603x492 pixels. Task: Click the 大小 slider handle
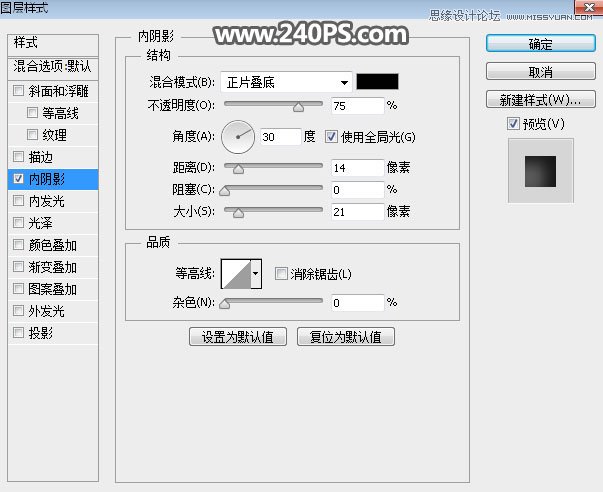point(238,213)
